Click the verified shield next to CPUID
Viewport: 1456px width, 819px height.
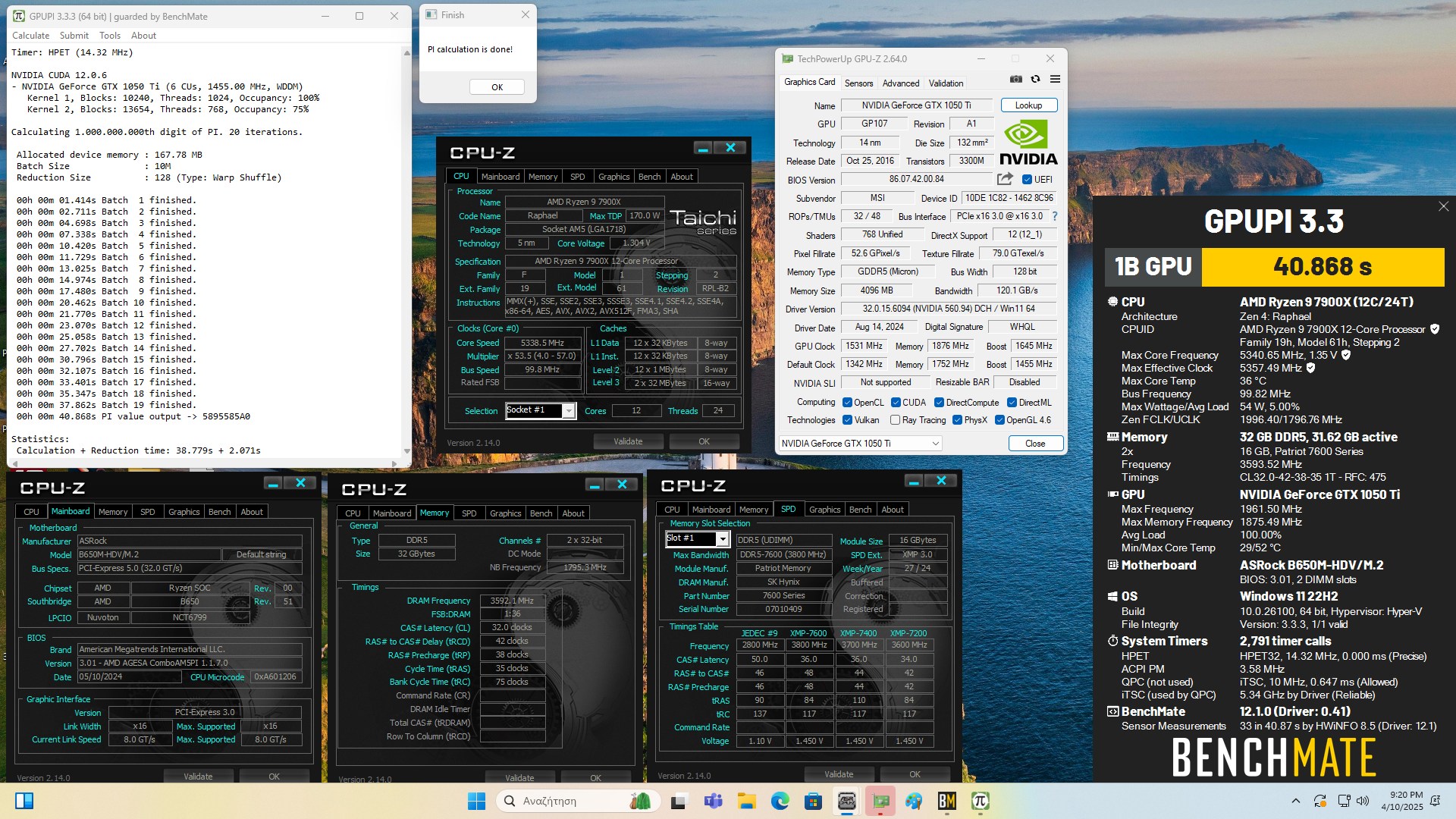(x=1435, y=329)
